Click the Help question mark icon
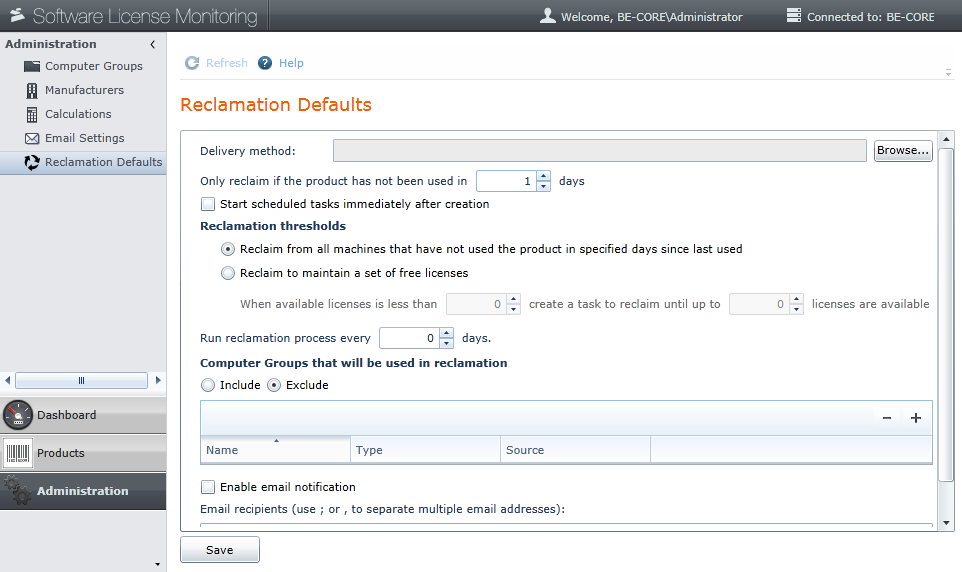This screenshot has height=572, width=962. [265, 63]
